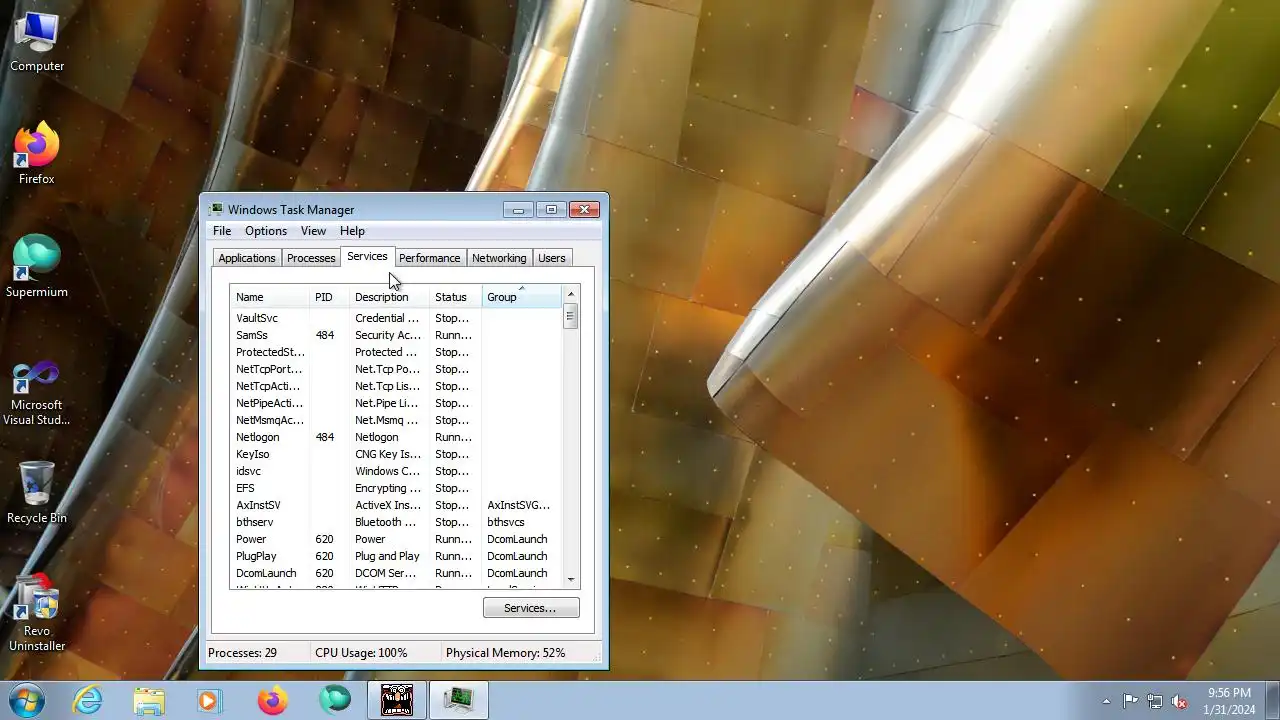Image resolution: width=1280 pixels, height=720 pixels.
Task: Select the Supermium desktop shortcut
Action: point(37,266)
